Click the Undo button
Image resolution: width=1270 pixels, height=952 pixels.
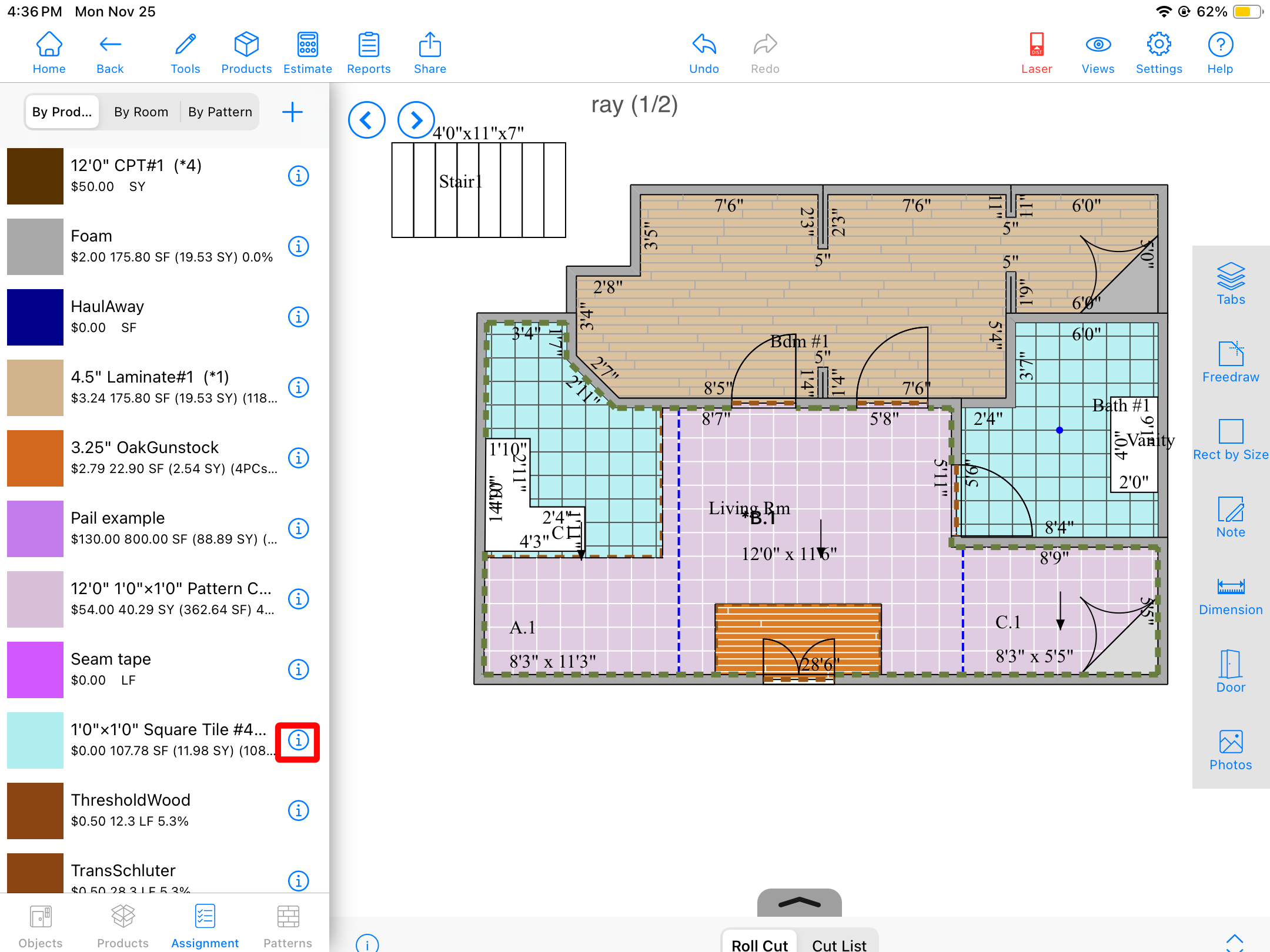pyautogui.click(x=704, y=53)
